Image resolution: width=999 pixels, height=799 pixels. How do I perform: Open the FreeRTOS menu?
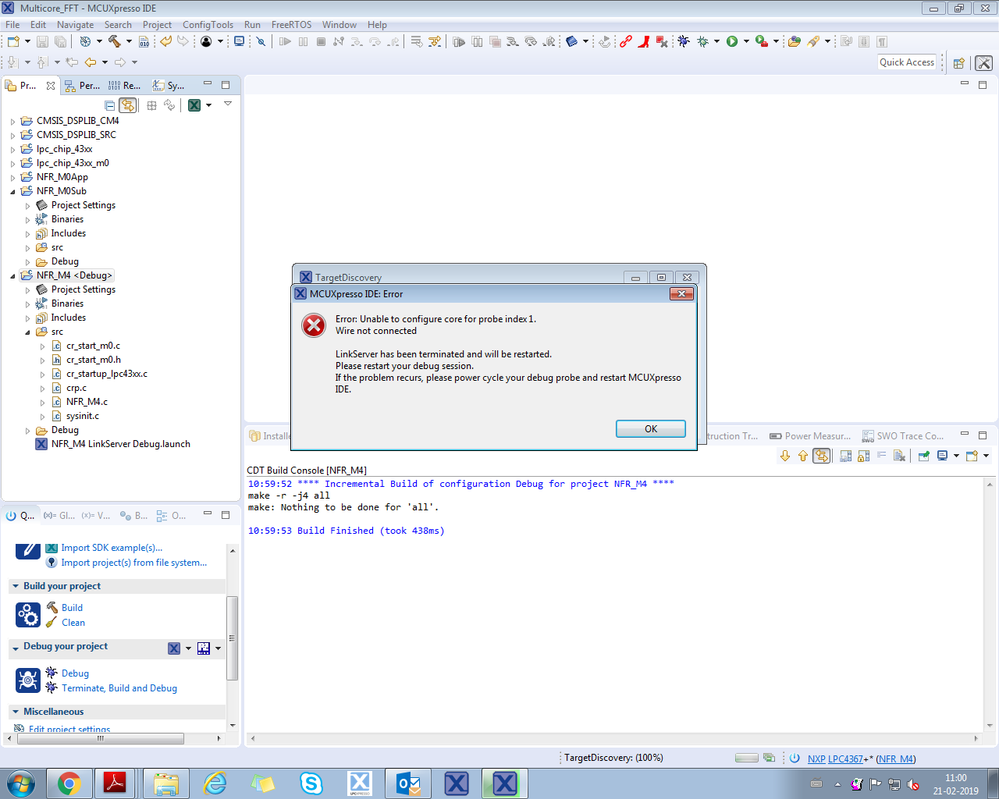click(x=291, y=25)
